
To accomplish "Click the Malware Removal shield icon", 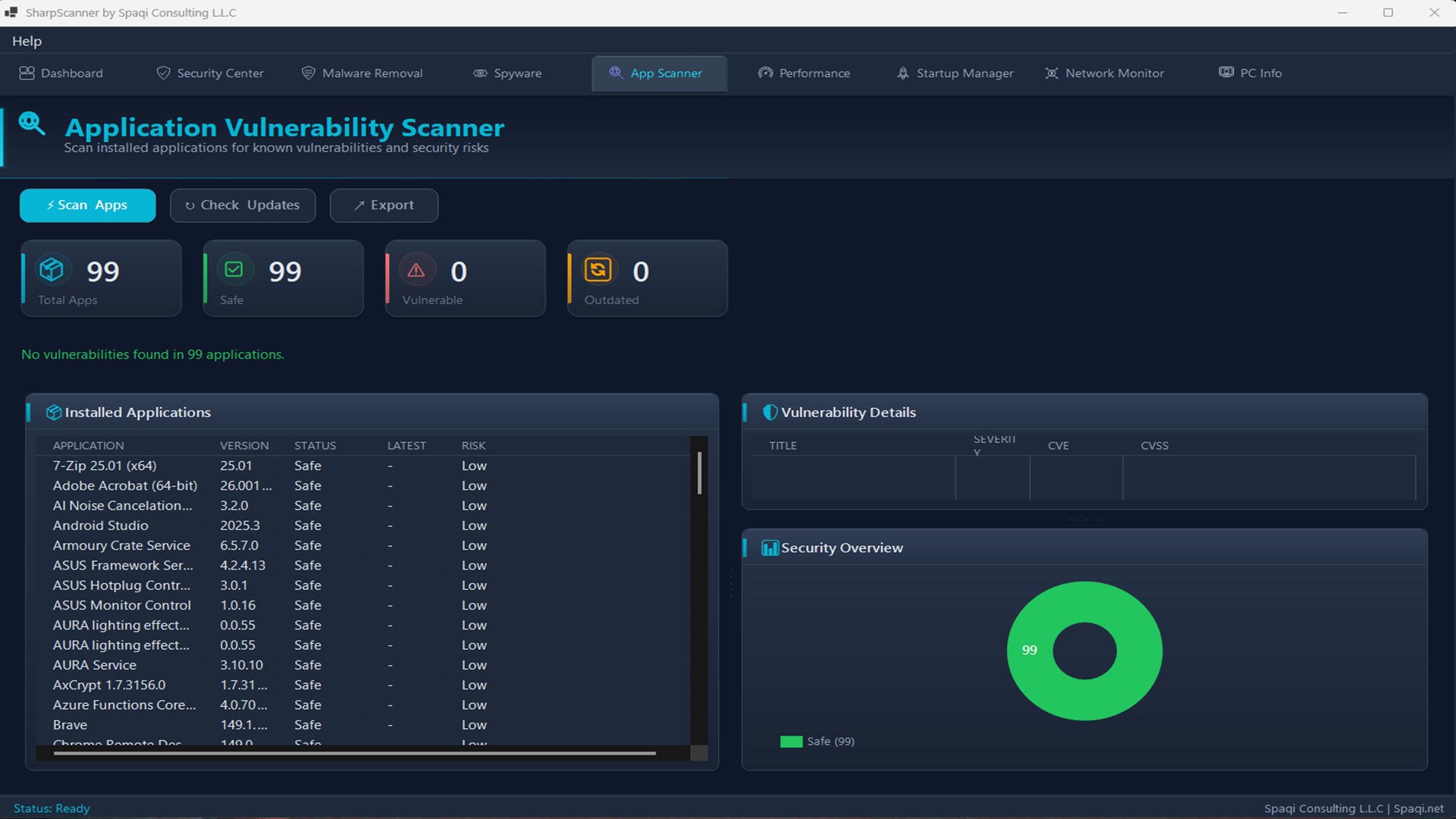I will pyautogui.click(x=308, y=73).
